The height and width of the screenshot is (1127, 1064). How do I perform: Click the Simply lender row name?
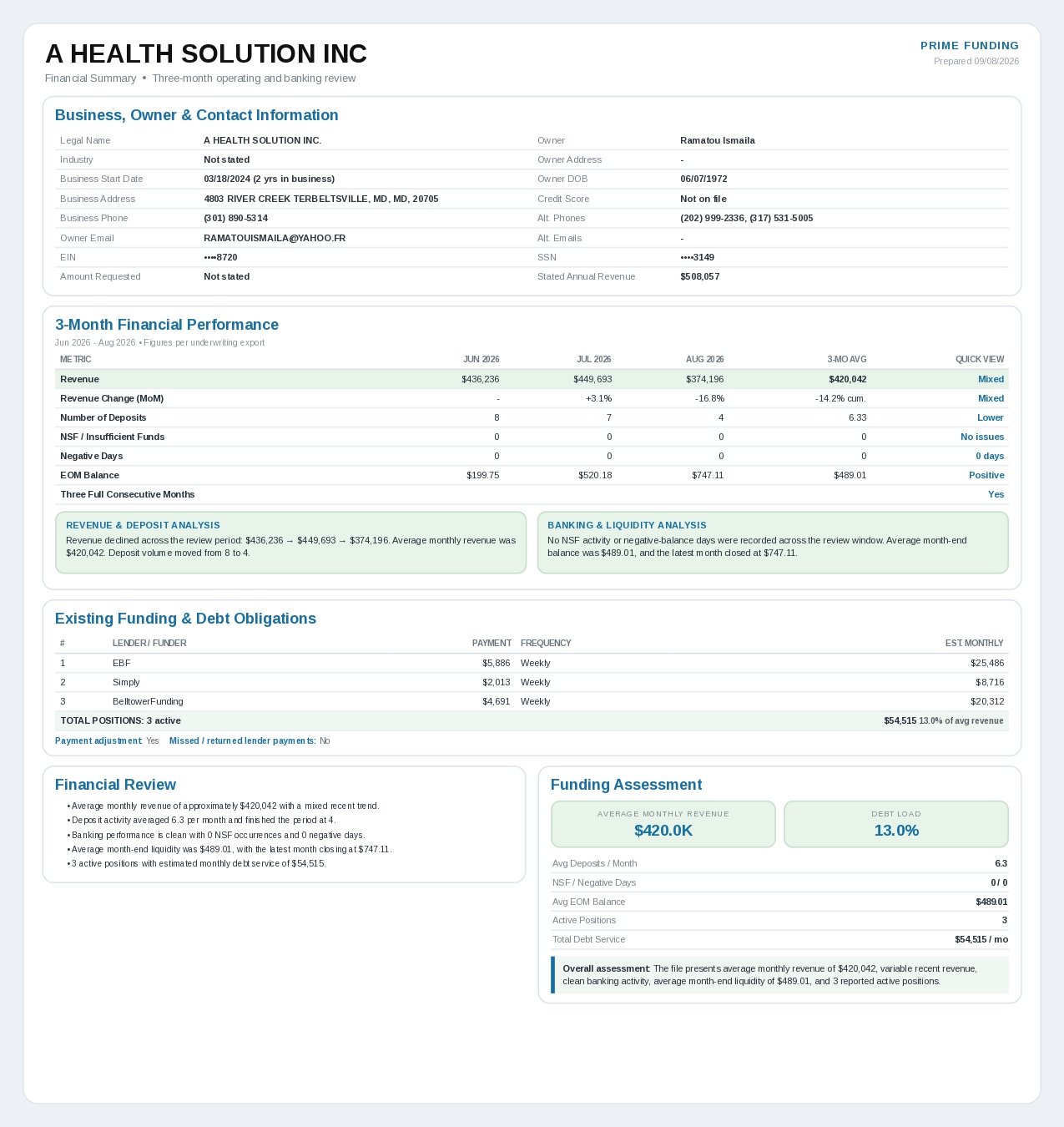click(x=126, y=682)
